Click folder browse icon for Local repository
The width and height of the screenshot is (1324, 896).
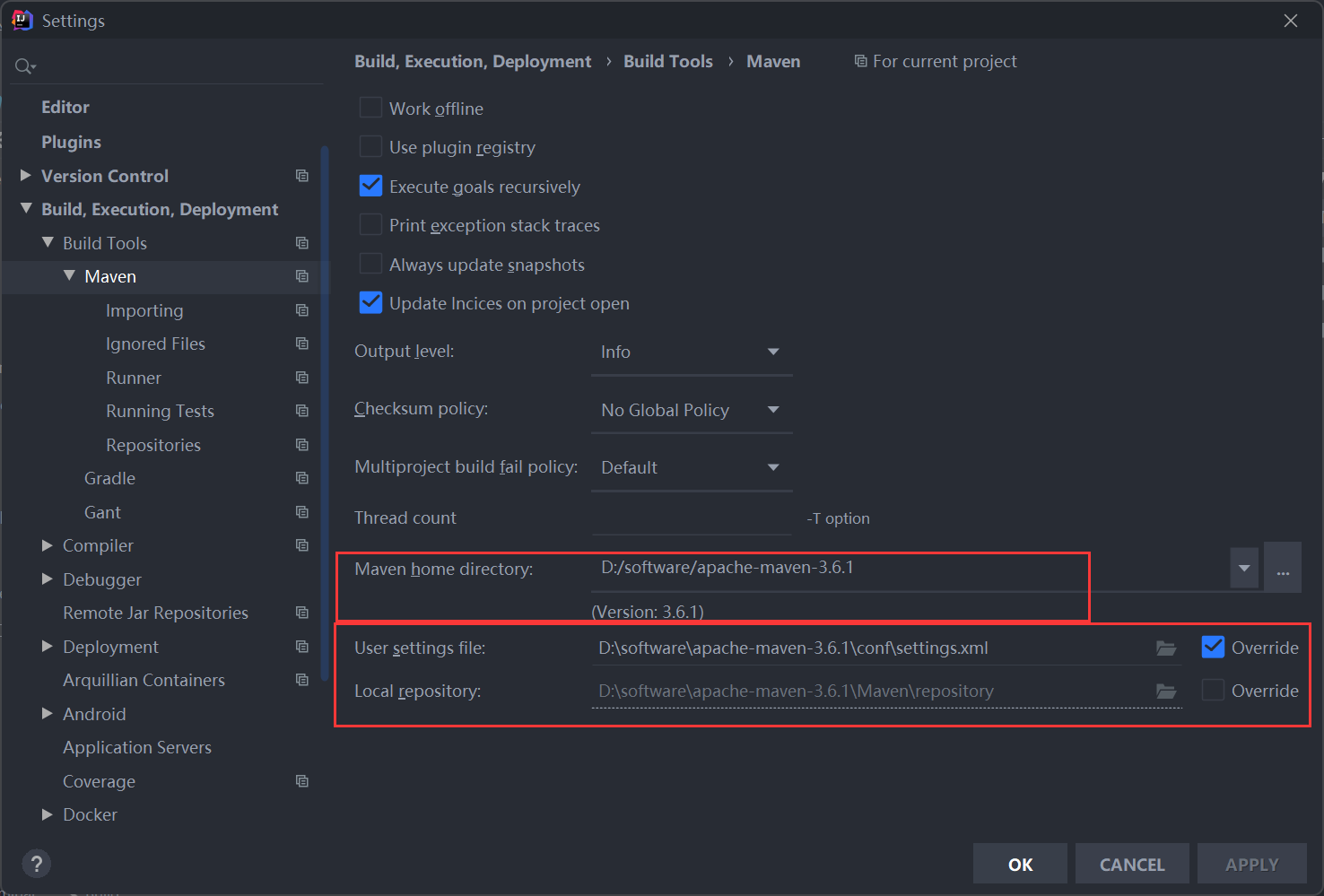1166,691
